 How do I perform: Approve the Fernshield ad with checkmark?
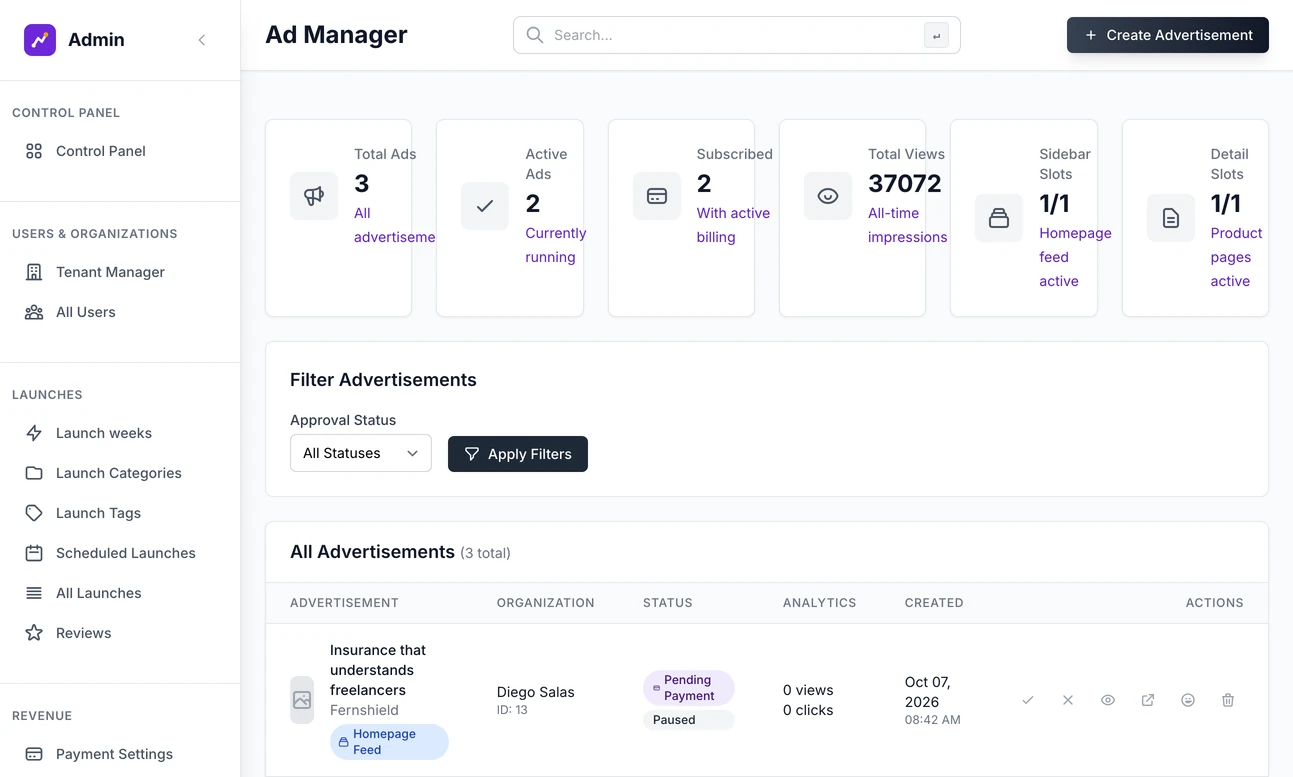pos(1028,700)
